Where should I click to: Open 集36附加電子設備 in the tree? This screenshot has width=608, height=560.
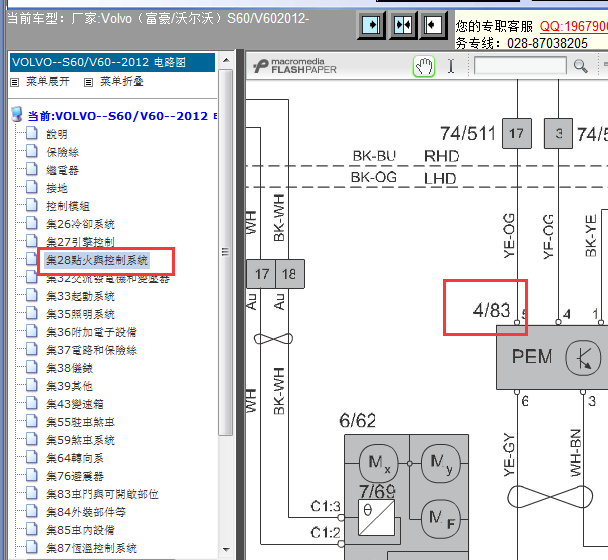(91, 332)
